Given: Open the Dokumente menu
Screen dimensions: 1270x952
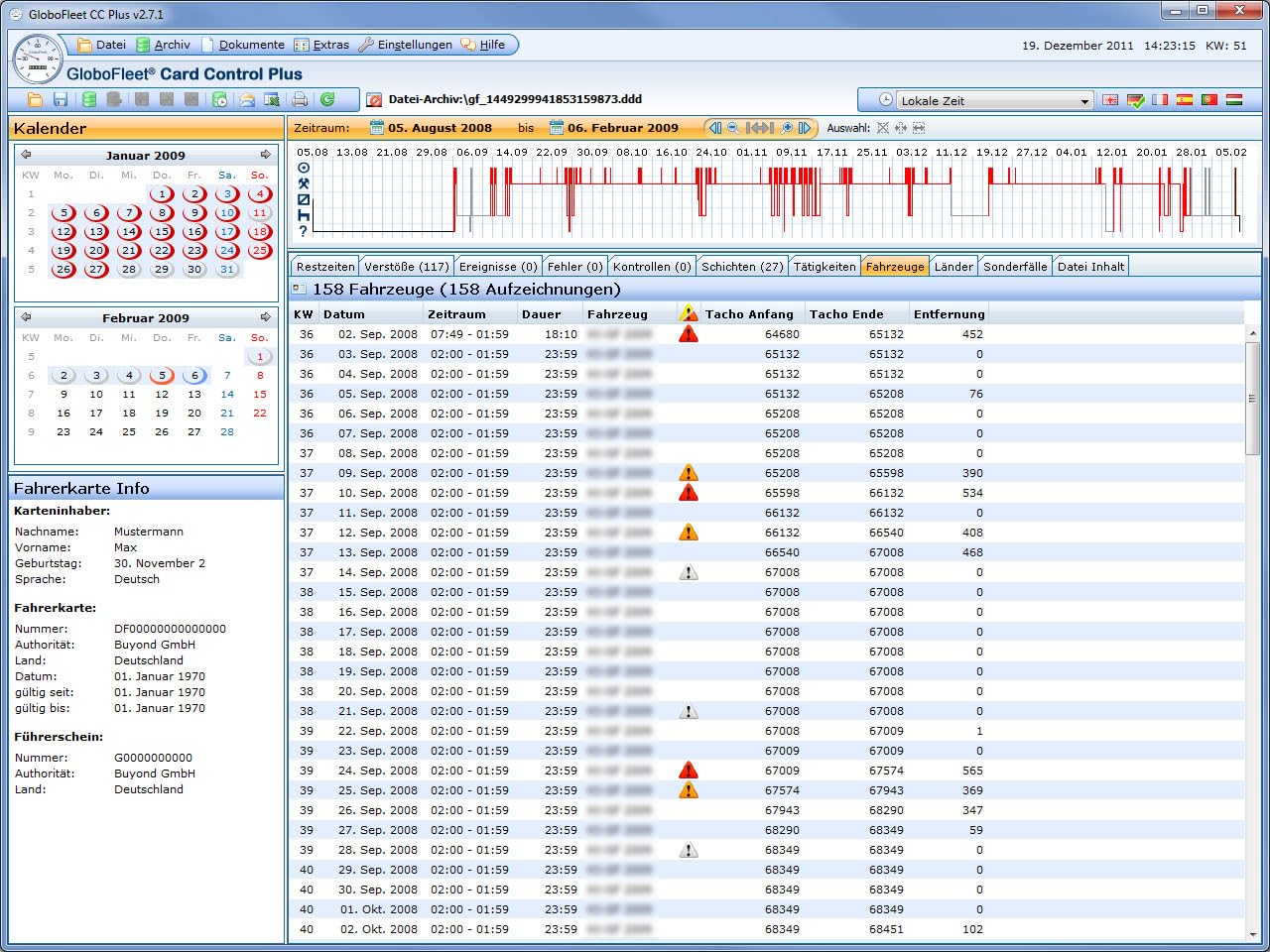Looking at the screenshot, I should 243,45.
